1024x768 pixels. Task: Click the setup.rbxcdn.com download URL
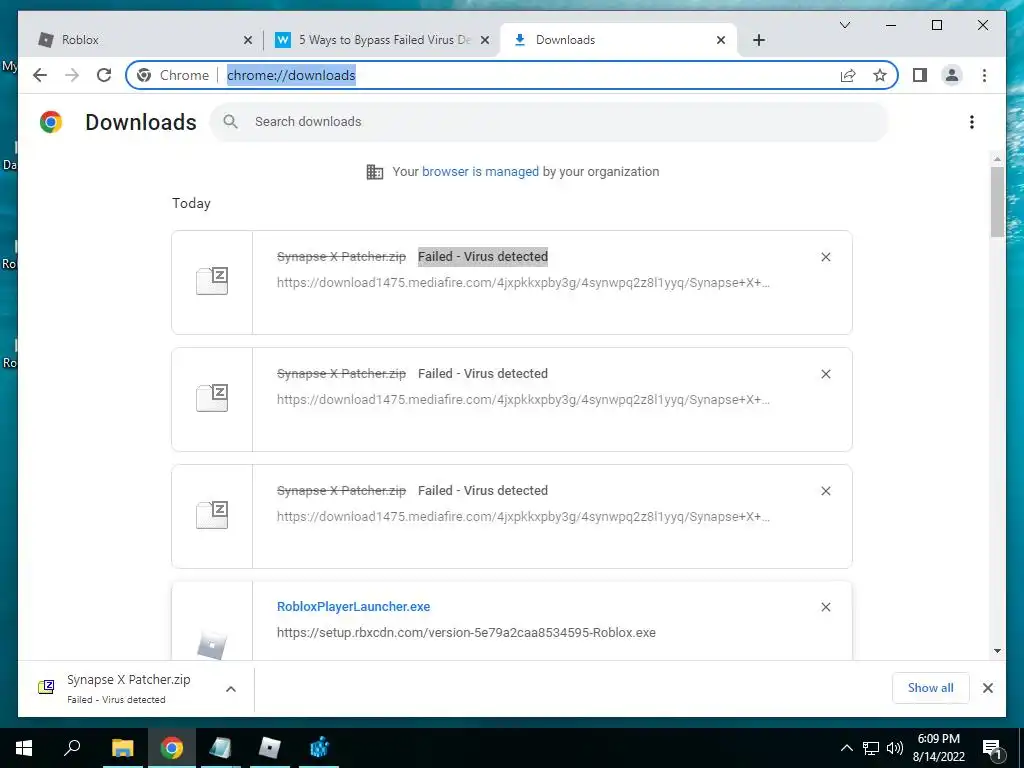[x=466, y=633]
